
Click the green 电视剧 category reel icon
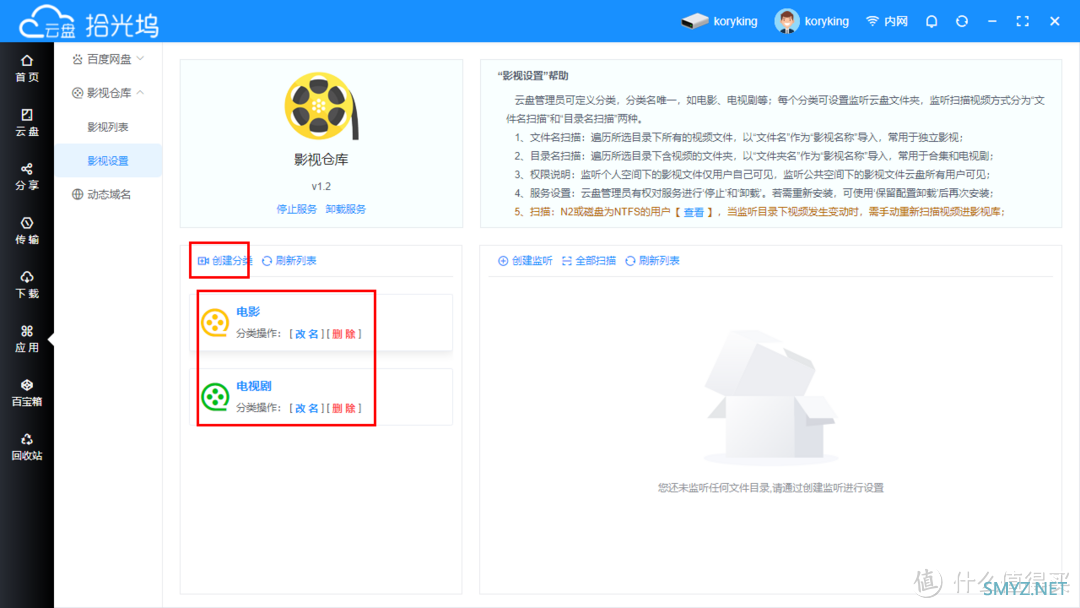pyautogui.click(x=215, y=397)
